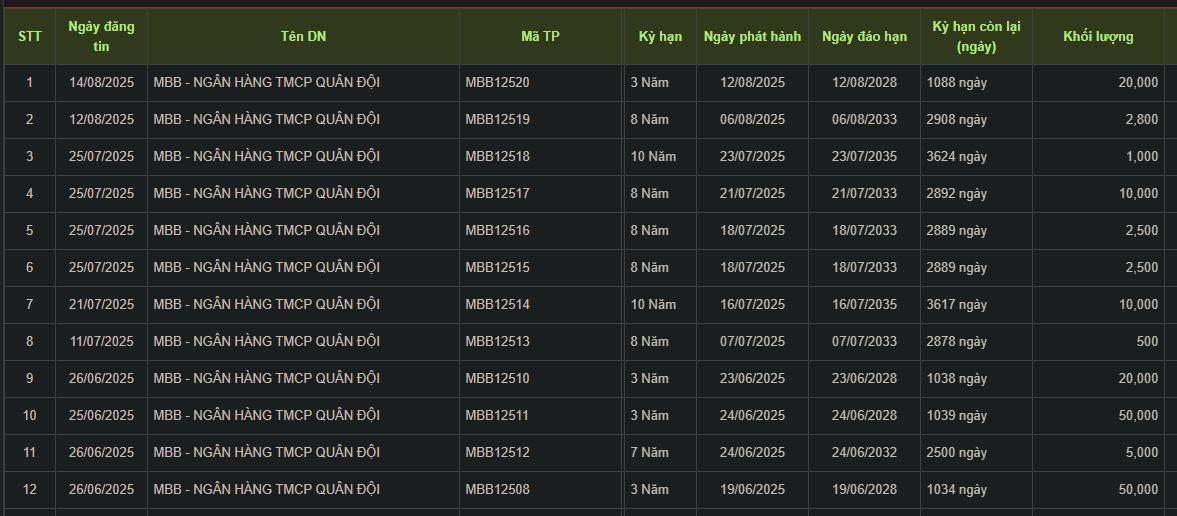This screenshot has height=516, width=1177.
Task: Click maturity date 06/08/2033
Action: 865,119
